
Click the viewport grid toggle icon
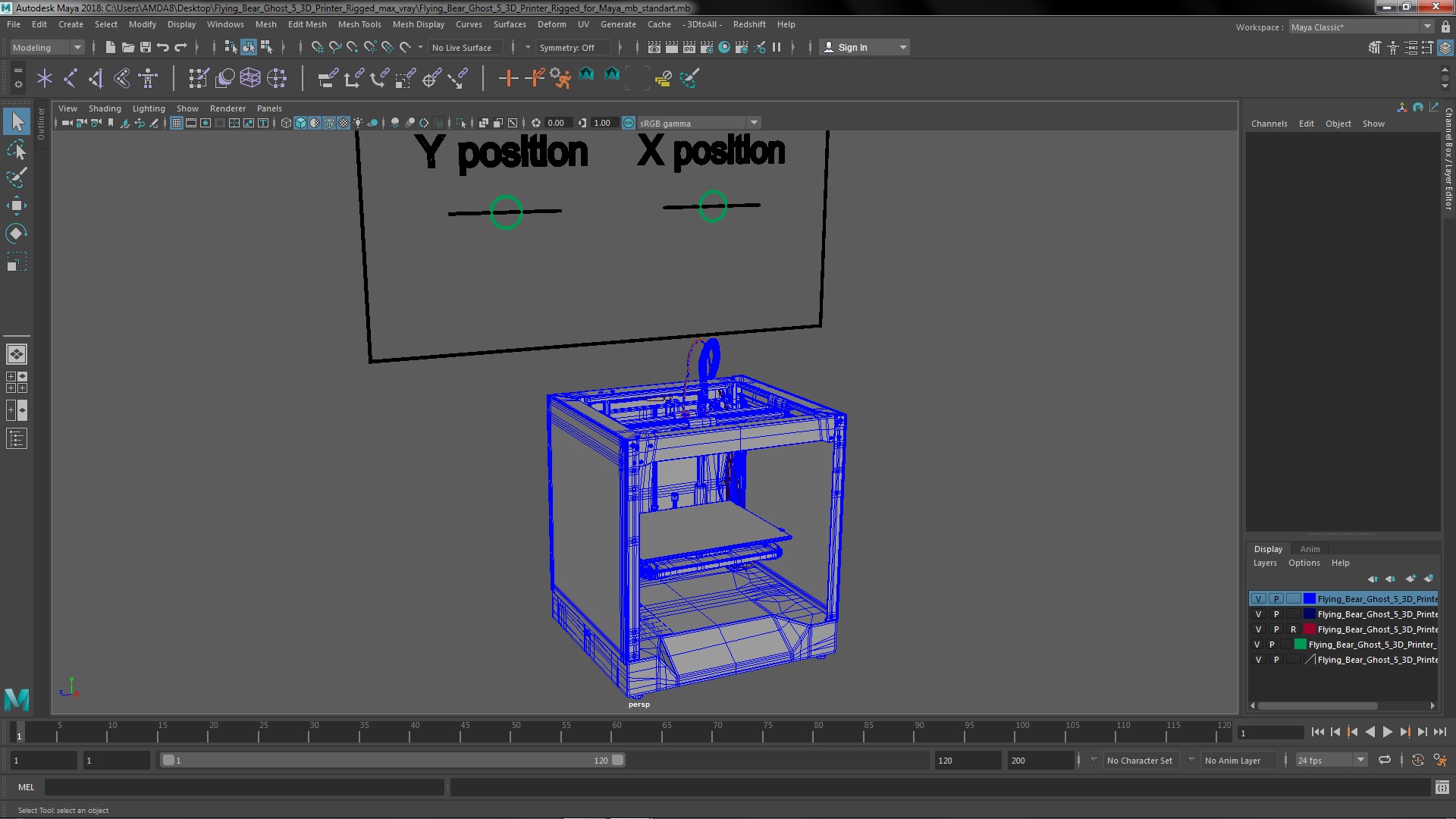(177, 123)
